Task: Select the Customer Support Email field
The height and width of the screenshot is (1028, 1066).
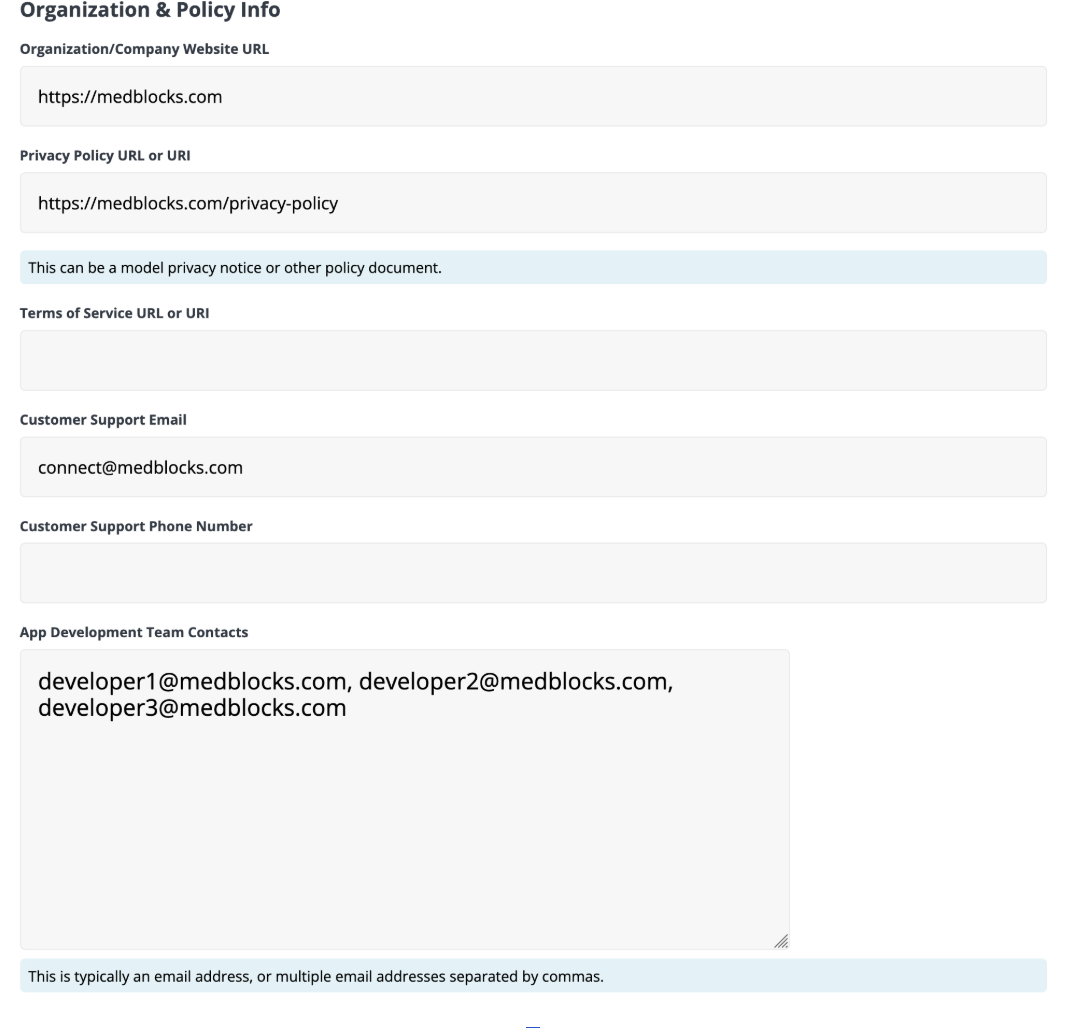Action: (x=533, y=467)
